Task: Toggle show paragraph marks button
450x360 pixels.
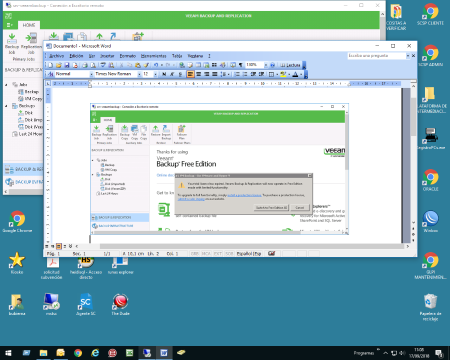Action: (240, 65)
